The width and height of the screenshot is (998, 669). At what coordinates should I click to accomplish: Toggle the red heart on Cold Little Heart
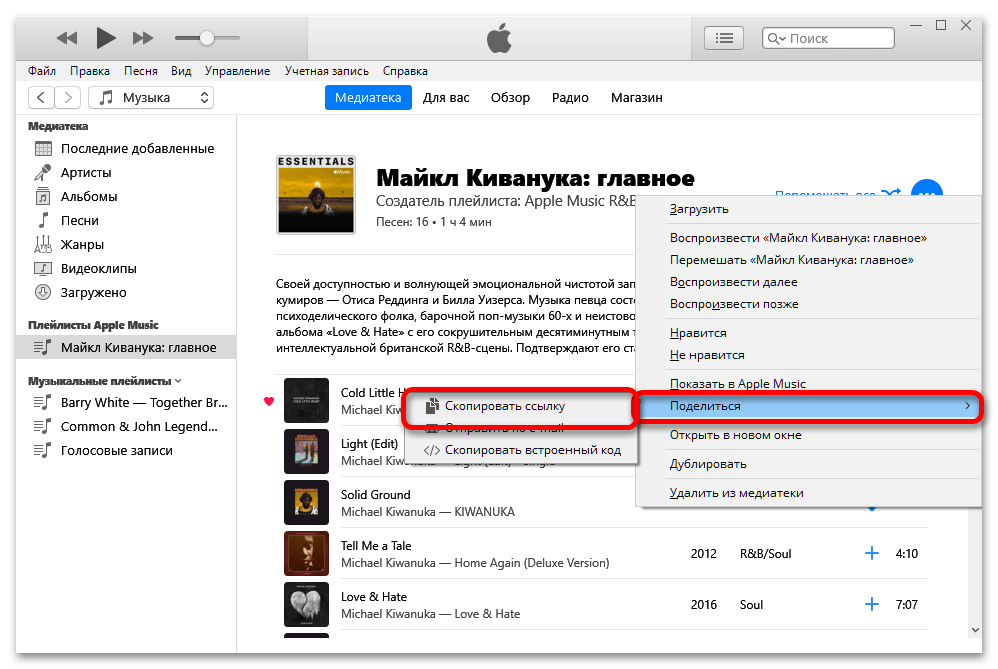[269, 401]
